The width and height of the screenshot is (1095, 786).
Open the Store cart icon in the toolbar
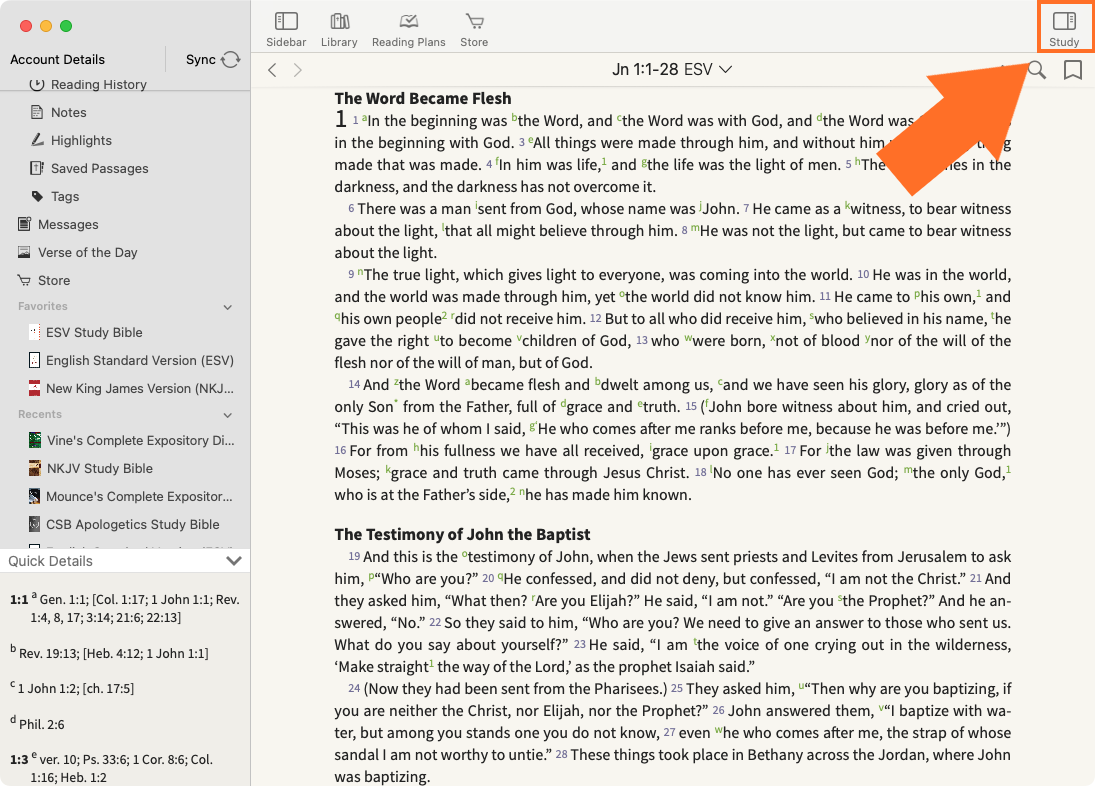coord(474,30)
